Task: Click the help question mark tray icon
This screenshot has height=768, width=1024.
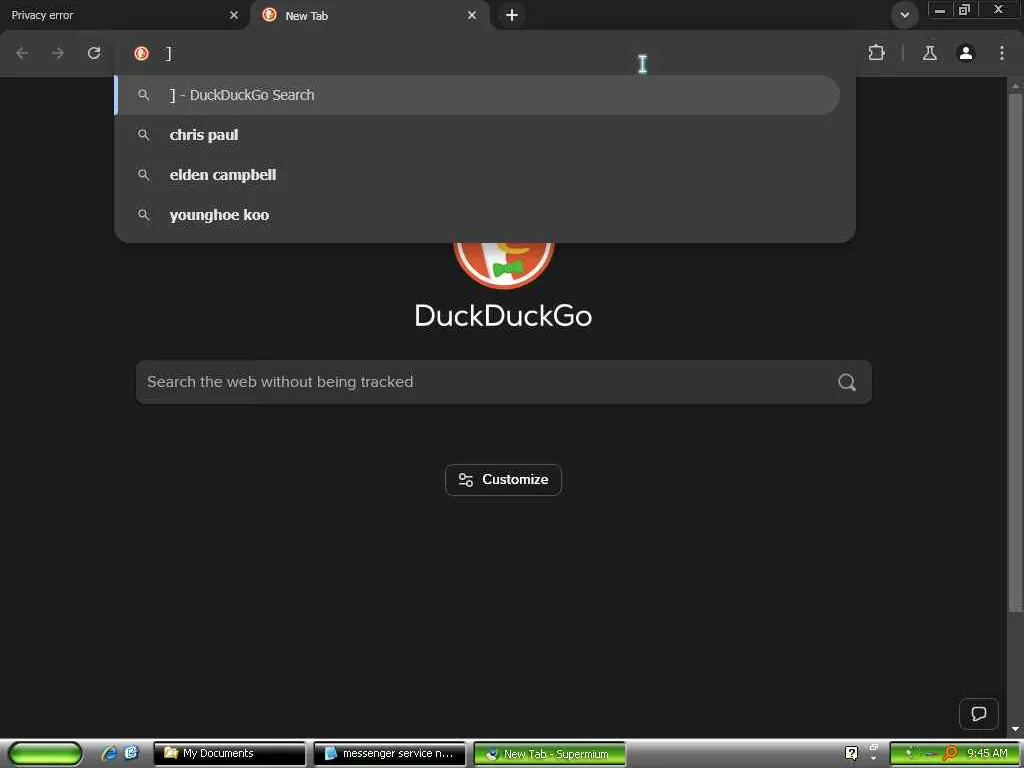Action: [852, 754]
